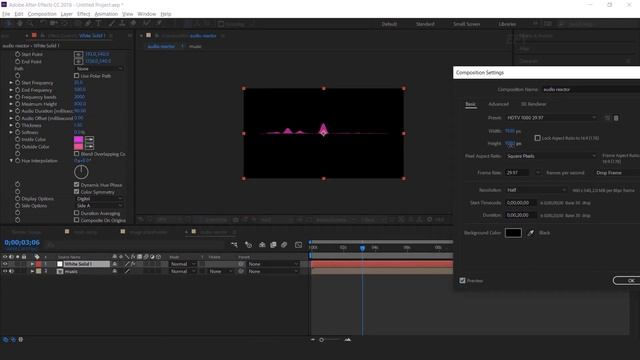Open the Effect menu
Screen dimensions: 640x360
(83, 14)
